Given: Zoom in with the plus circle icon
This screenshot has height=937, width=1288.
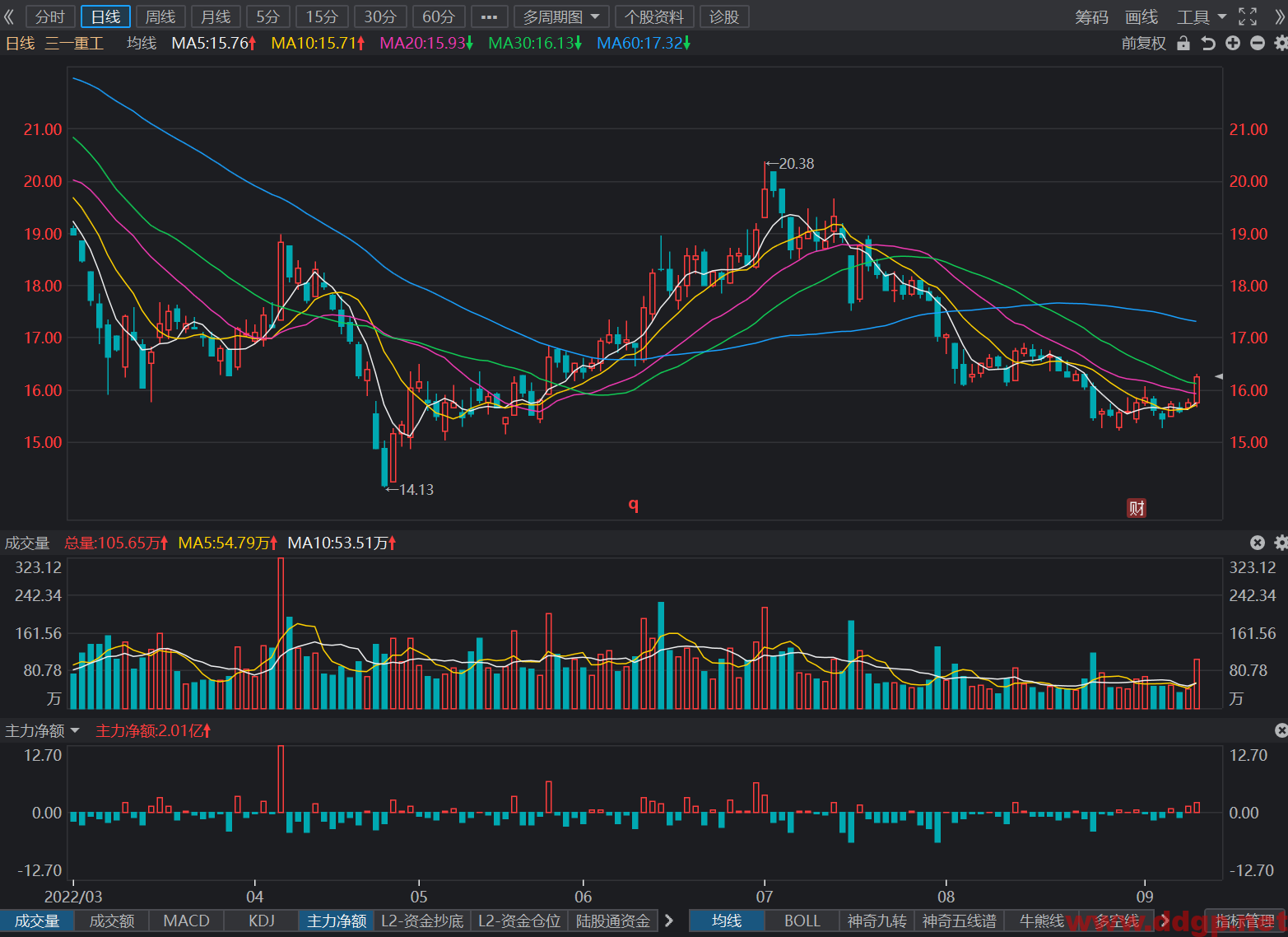Looking at the screenshot, I should coord(1232,43).
